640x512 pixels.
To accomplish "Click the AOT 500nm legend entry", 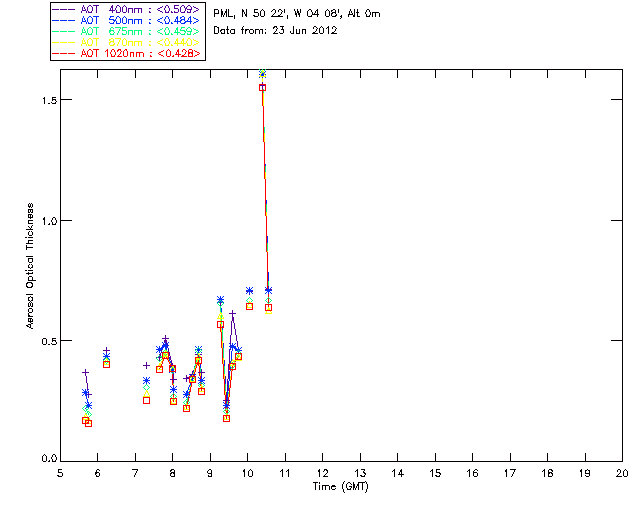I will [126, 20].
